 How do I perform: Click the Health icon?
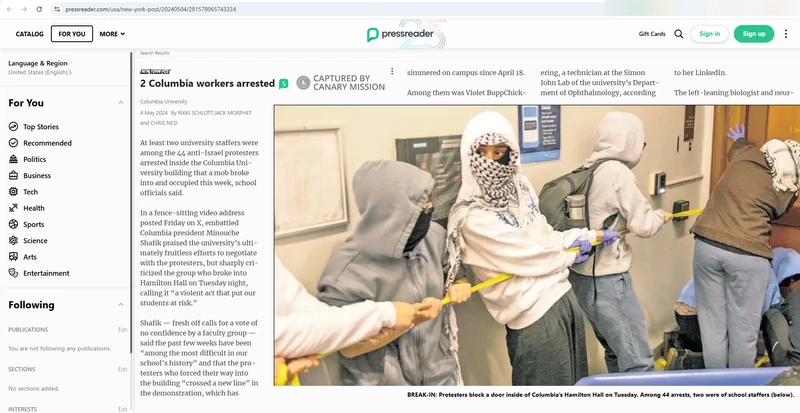tap(13, 208)
